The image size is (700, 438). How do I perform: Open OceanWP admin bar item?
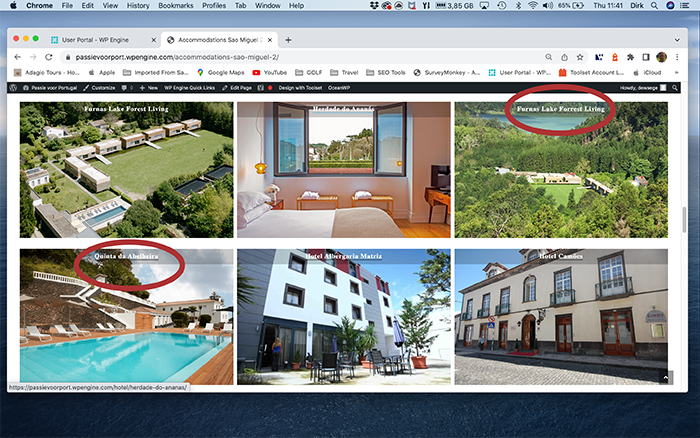pos(339,88)
